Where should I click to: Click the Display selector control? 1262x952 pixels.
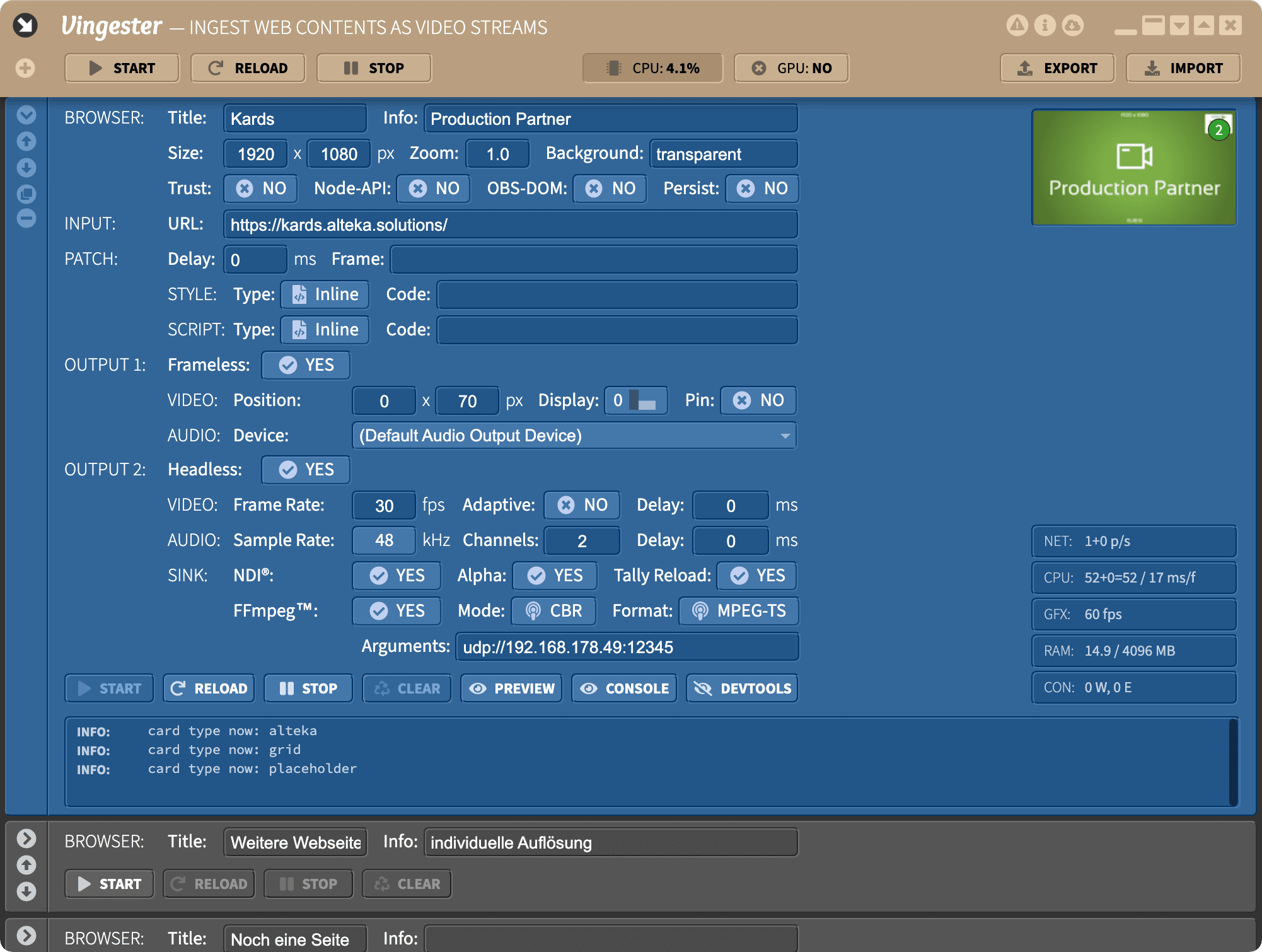coord(635,400)
